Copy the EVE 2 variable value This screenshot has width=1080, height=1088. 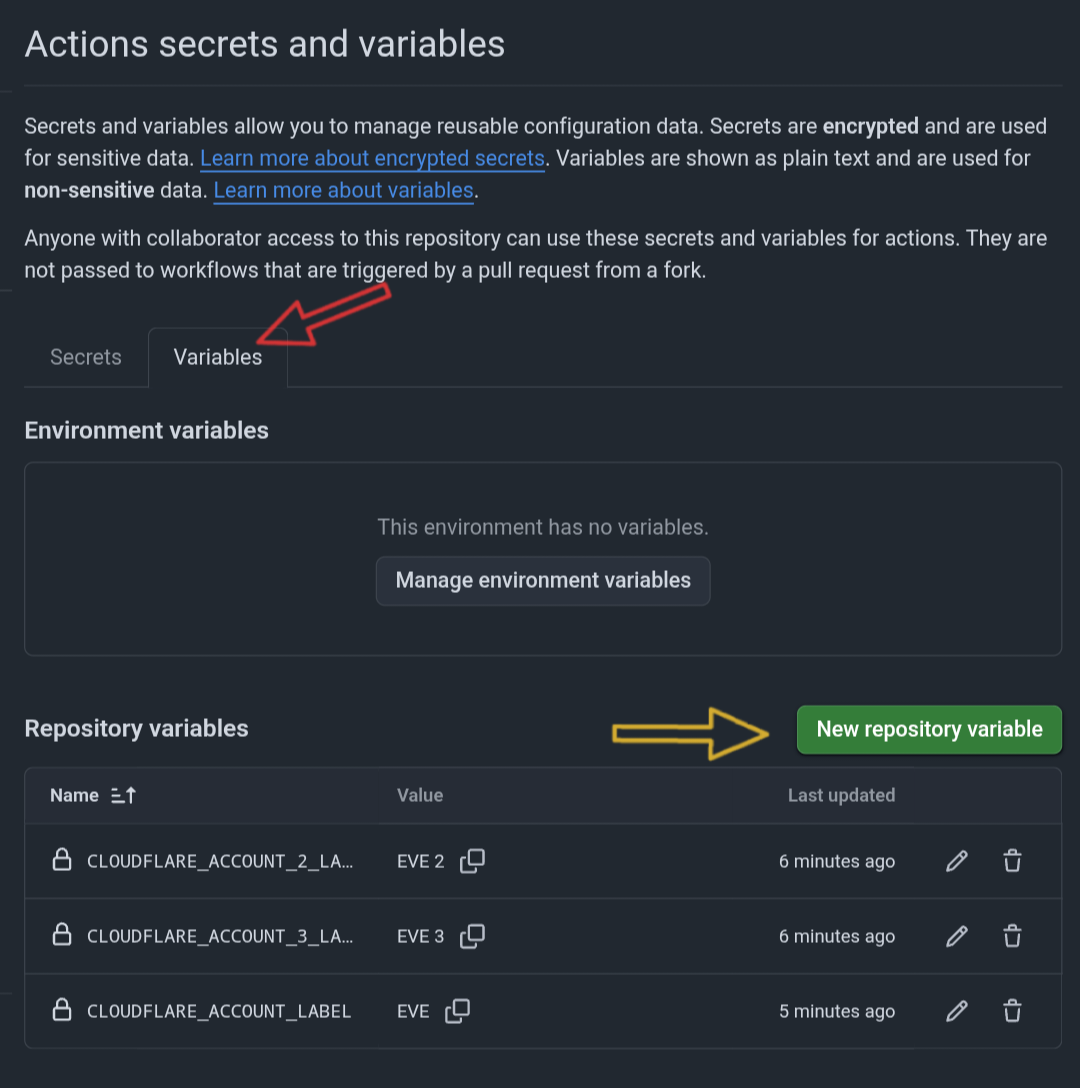(x=472, y=861)
